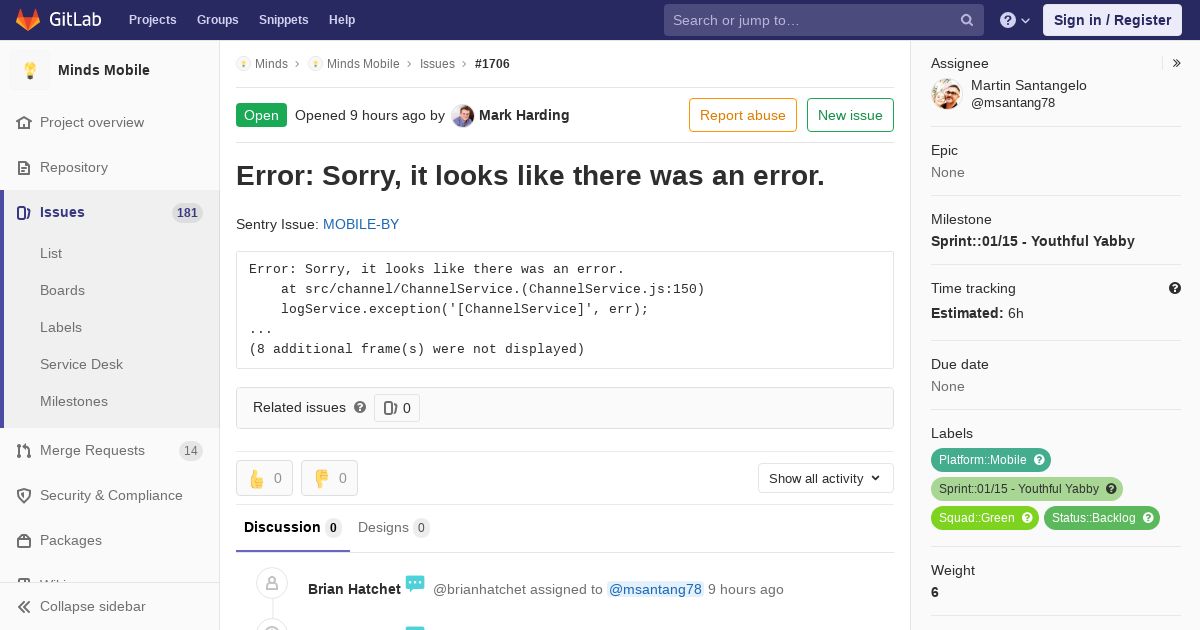Click the Merge Requests icon

(24, 450)
